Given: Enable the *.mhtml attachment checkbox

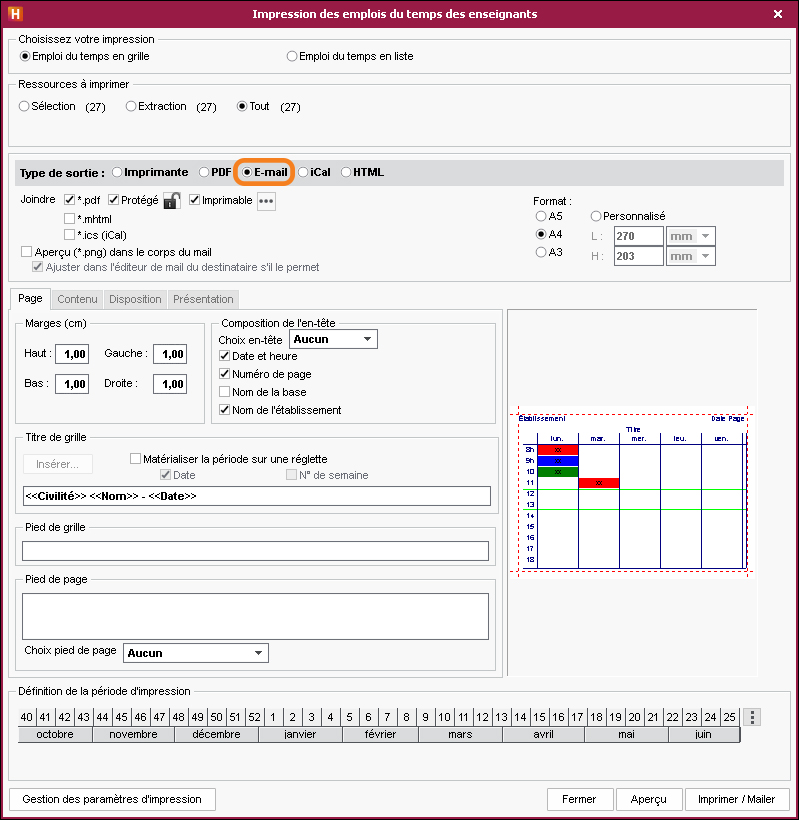Looking at the screenshot, I should tap(70, 219).
